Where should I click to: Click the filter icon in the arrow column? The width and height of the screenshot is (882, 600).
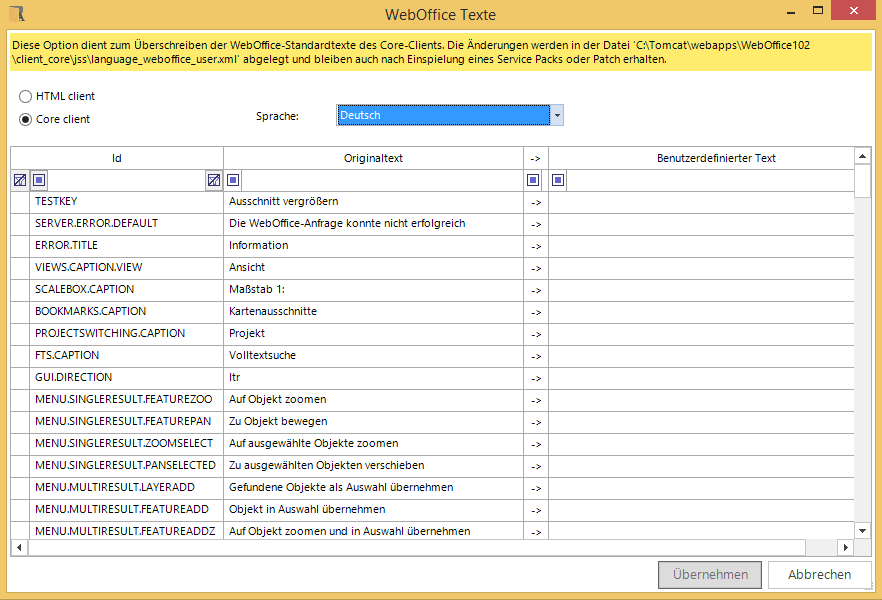pos(533,180)
